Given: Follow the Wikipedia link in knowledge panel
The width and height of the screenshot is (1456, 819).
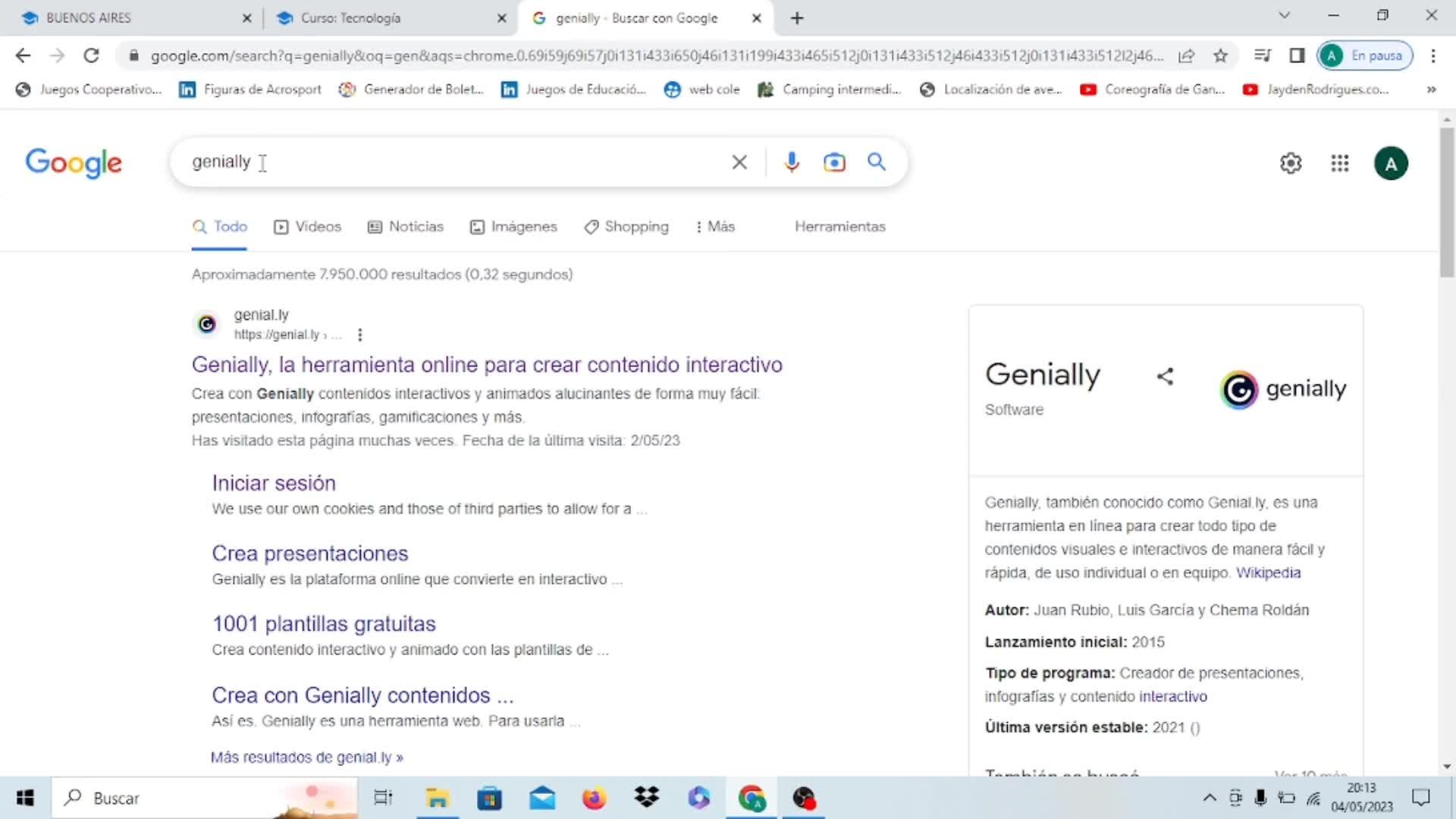Looking at the screenshot, I should pyautogui.click(x=1268, y=573).
